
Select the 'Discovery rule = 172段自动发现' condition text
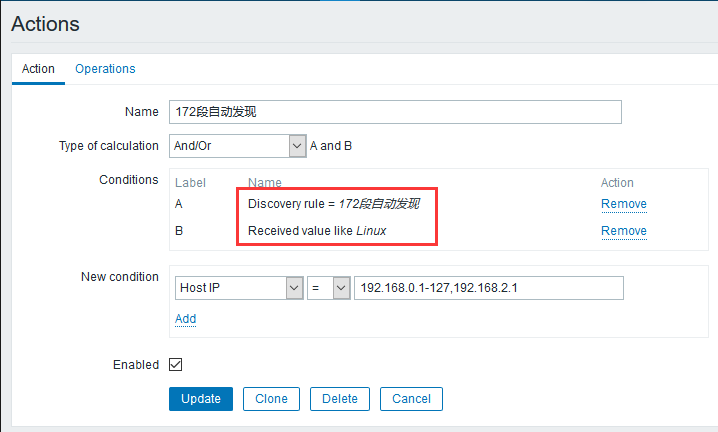pos(333,204)
